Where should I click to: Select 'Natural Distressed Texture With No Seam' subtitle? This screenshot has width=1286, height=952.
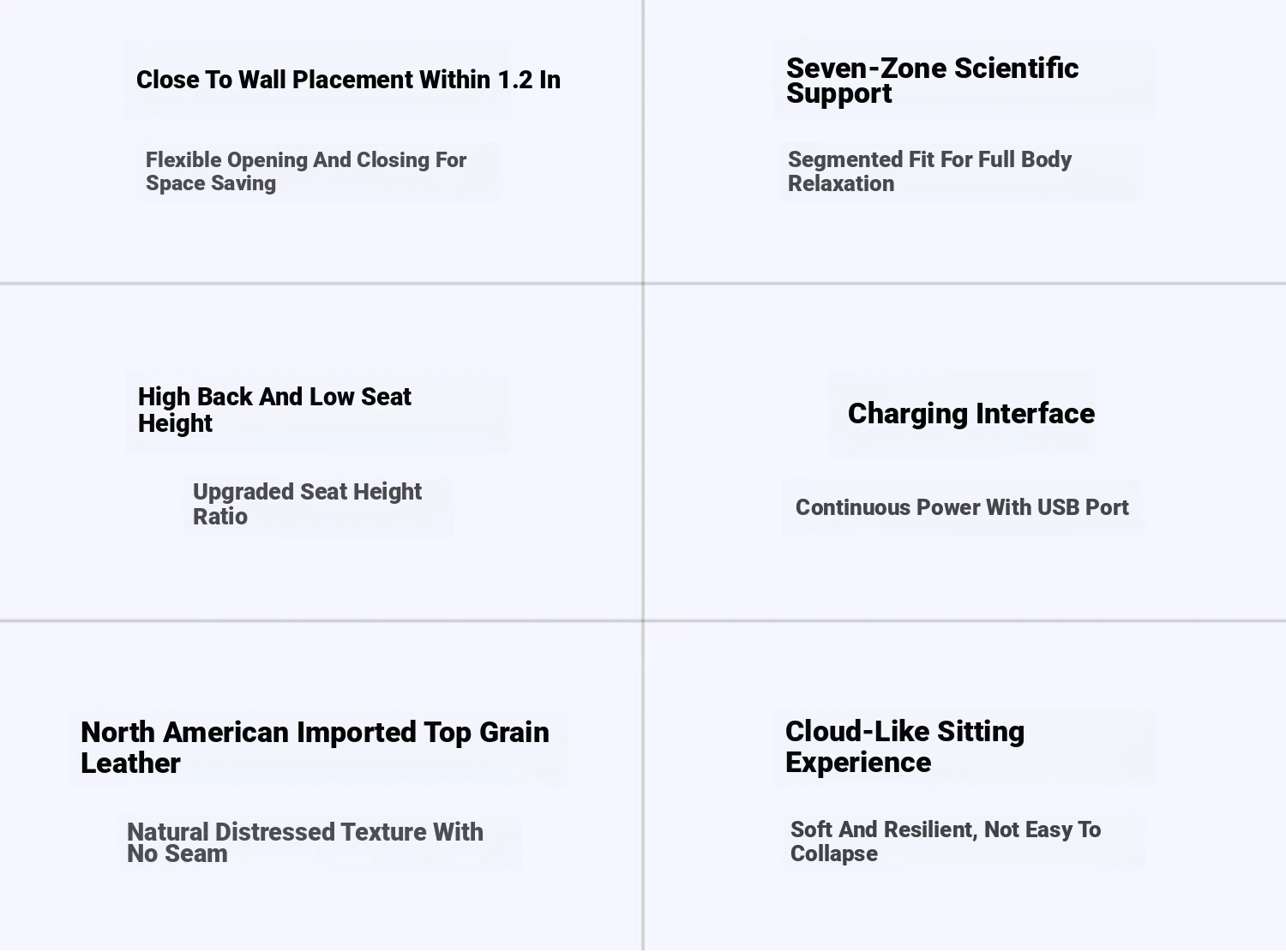(x=305, y=842)
